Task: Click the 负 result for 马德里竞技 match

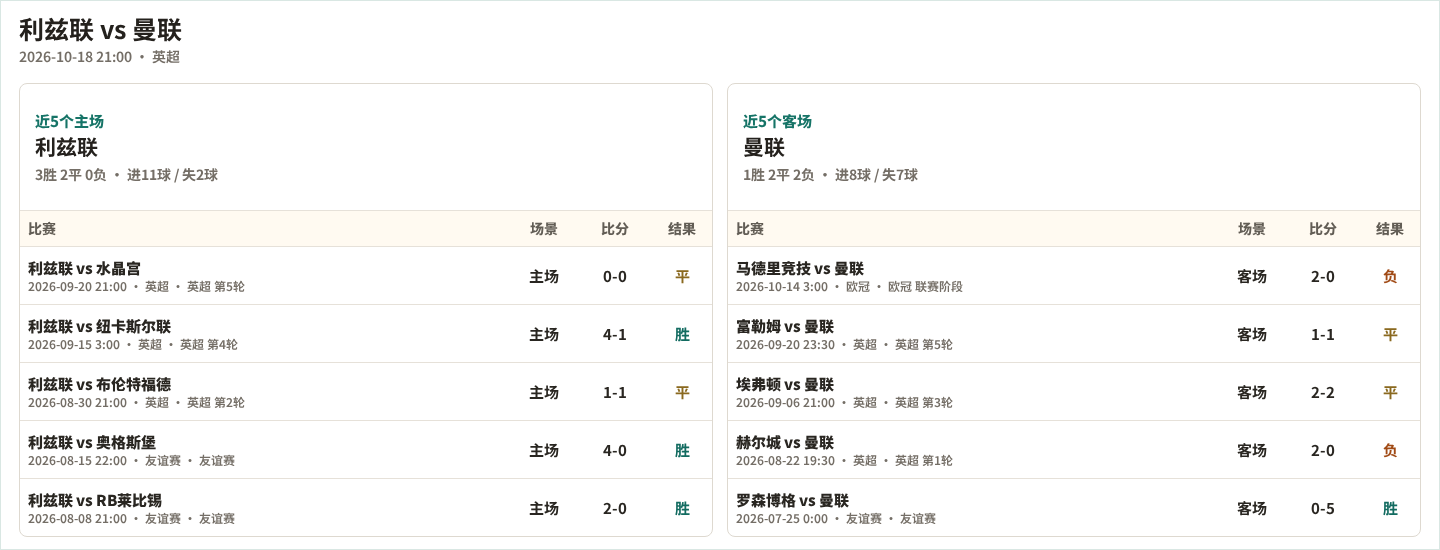Action: 1390,276
